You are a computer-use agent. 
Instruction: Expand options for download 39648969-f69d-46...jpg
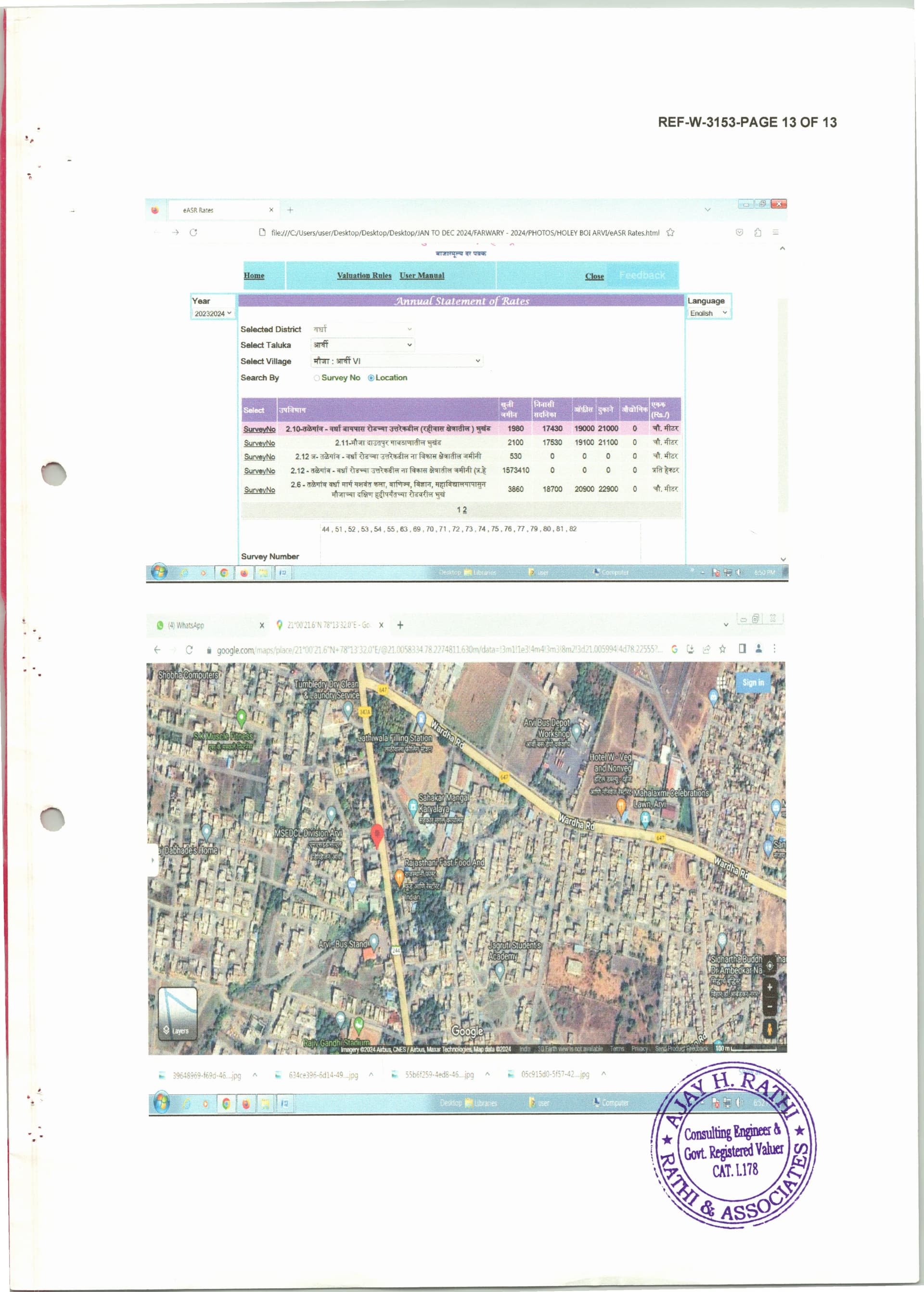[255, 1074]
